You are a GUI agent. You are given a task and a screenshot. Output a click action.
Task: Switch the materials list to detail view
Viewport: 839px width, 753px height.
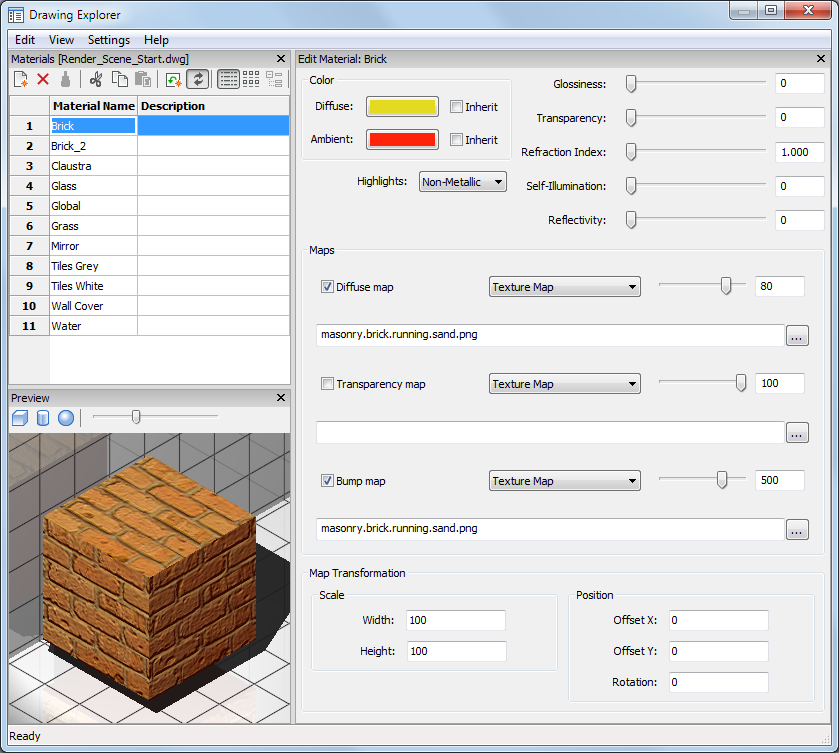pyautogui.click(x=228, y=79)
